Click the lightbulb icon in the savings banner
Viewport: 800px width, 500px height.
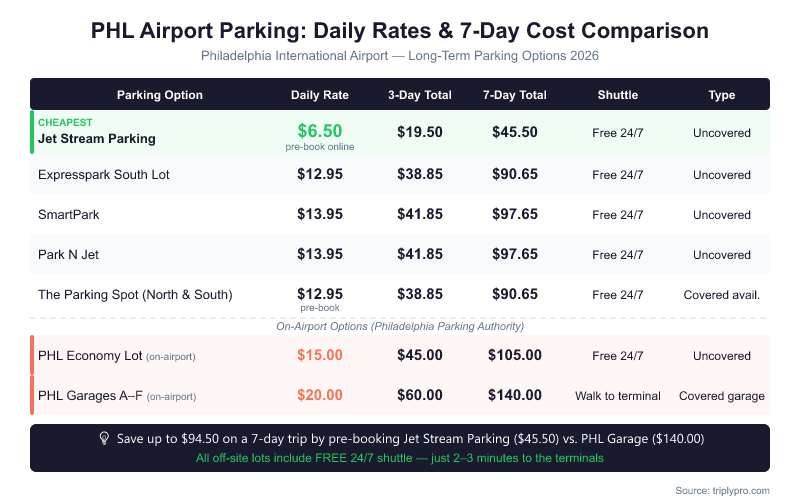[104, 438]
